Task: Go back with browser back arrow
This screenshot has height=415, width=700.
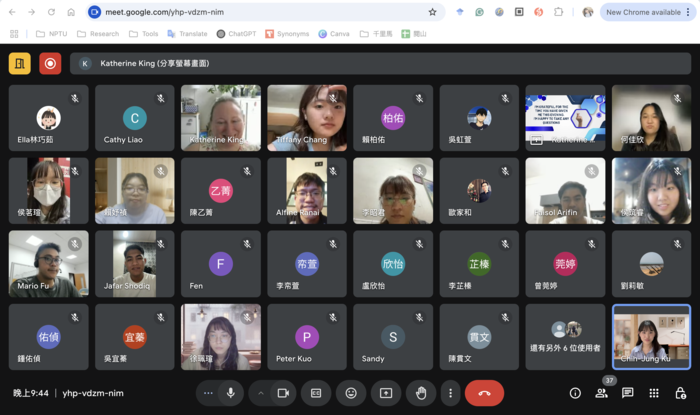Action: tap(12, 12)
